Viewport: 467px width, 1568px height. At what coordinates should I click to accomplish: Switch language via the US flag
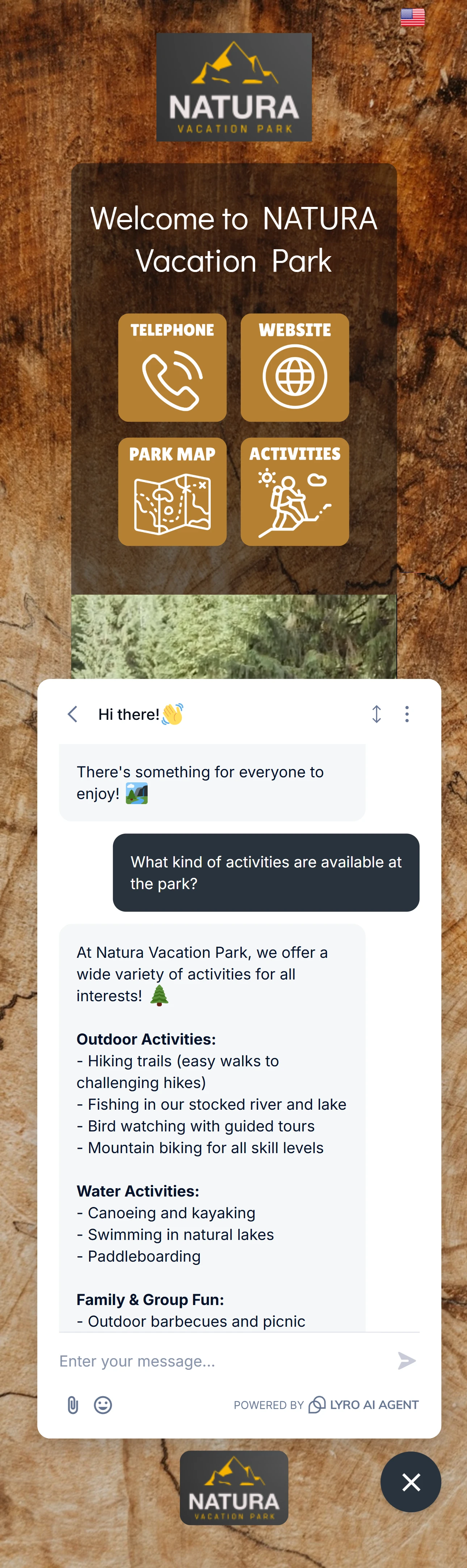(412, 17)
